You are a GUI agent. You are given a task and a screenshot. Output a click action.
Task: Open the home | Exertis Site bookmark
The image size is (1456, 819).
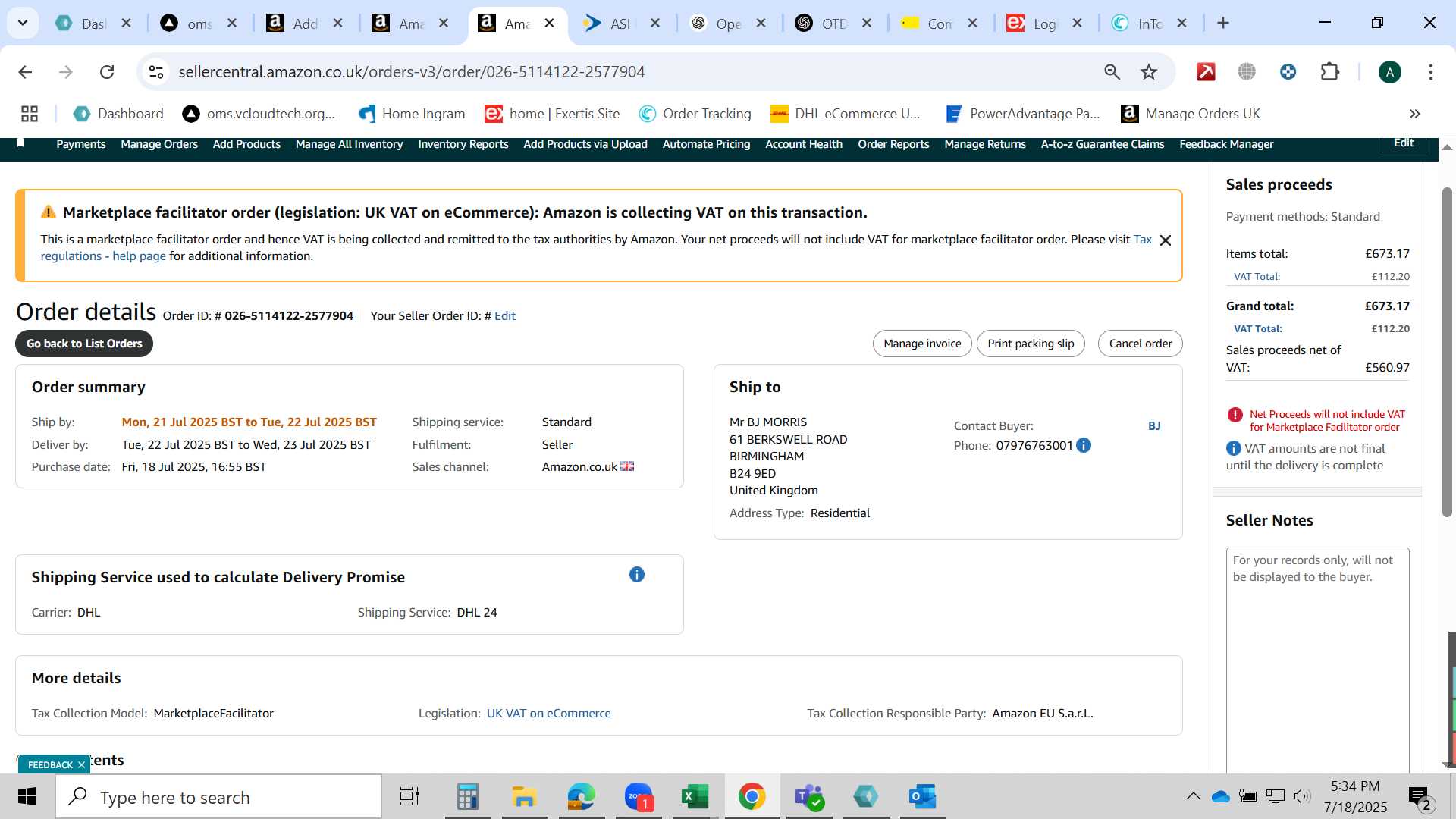tap(552, 114)
